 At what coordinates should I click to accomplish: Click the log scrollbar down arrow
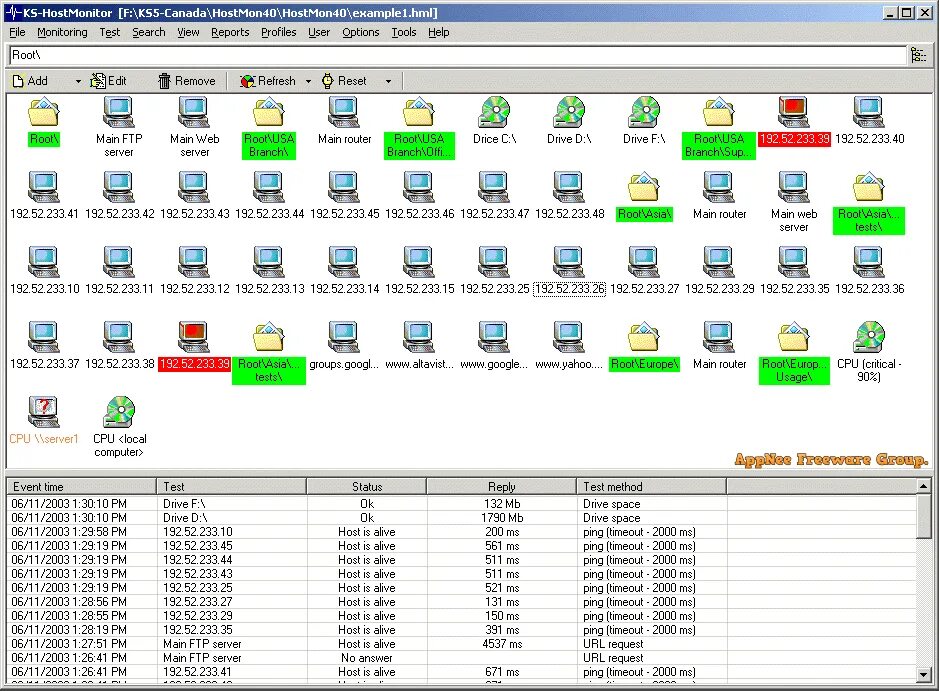click(923, 675)
